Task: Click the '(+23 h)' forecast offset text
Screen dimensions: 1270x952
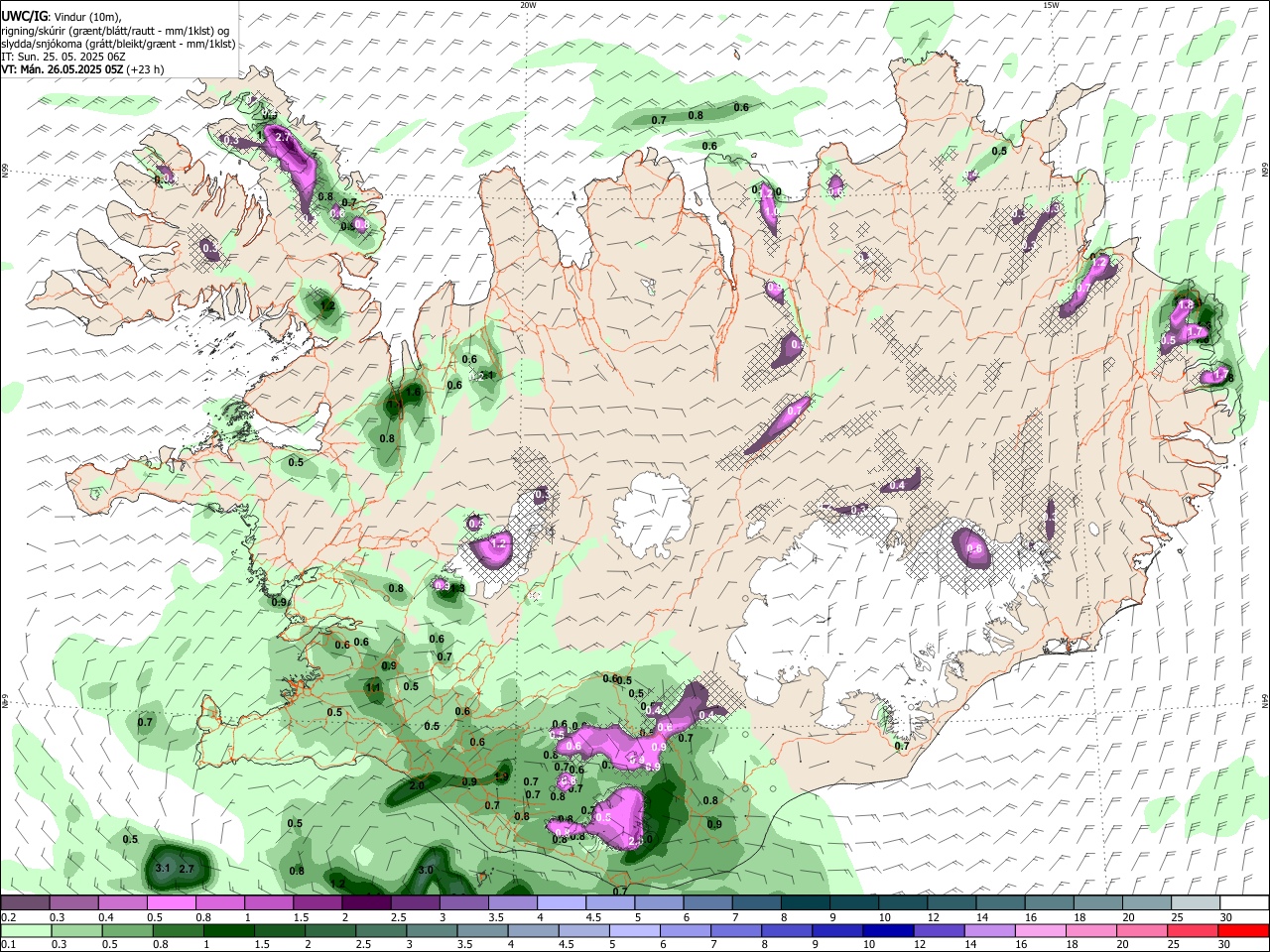Action: coord(145,69)
